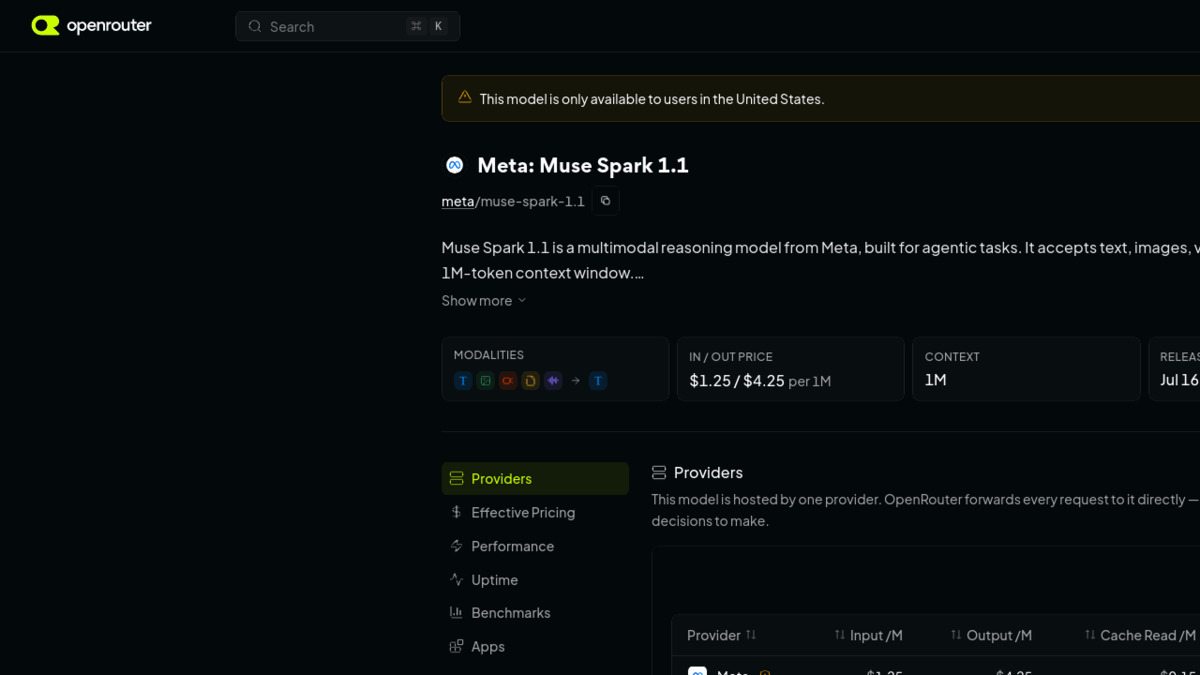Click the text input modality icon

(462, 381)
